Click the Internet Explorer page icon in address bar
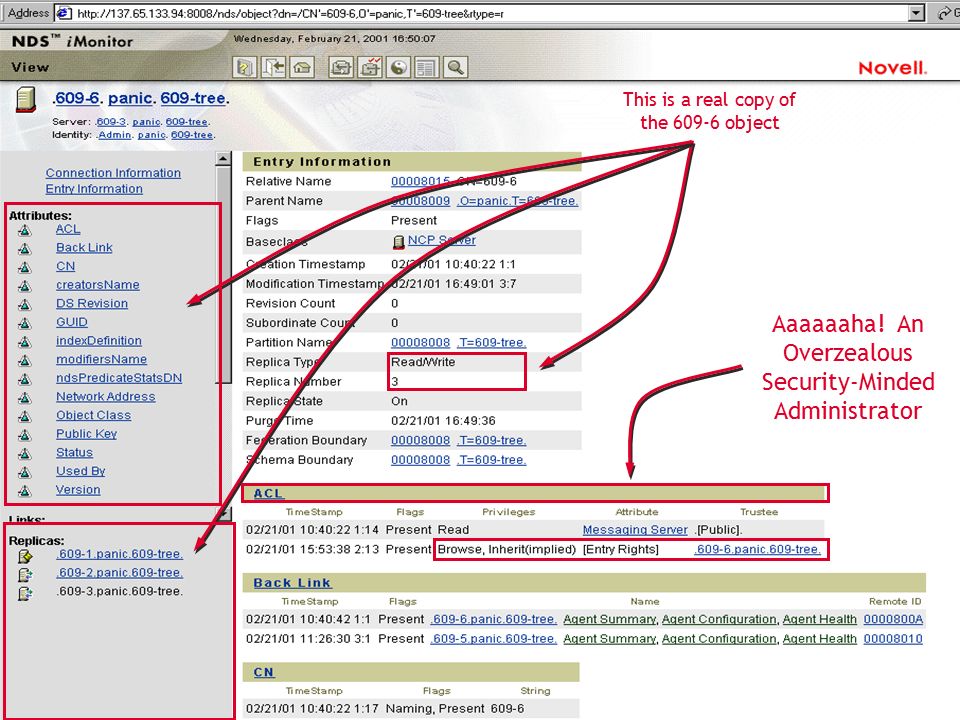This screenshot has width=960, height=720. coord(64,13)
